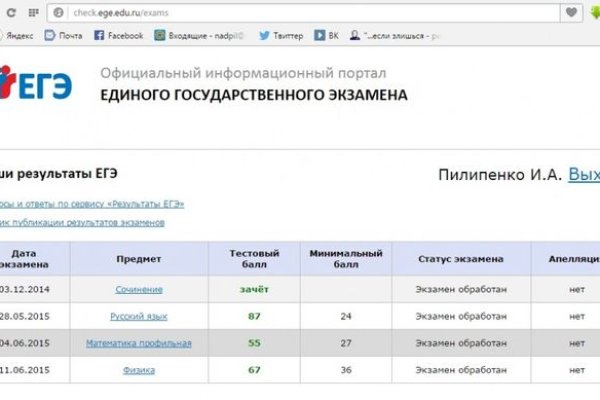Image resolution: width=600 pixels, height=400 pixels.
Task: Open the Результаты ЕГЭ questions and answers link
Action: [90, 203]
